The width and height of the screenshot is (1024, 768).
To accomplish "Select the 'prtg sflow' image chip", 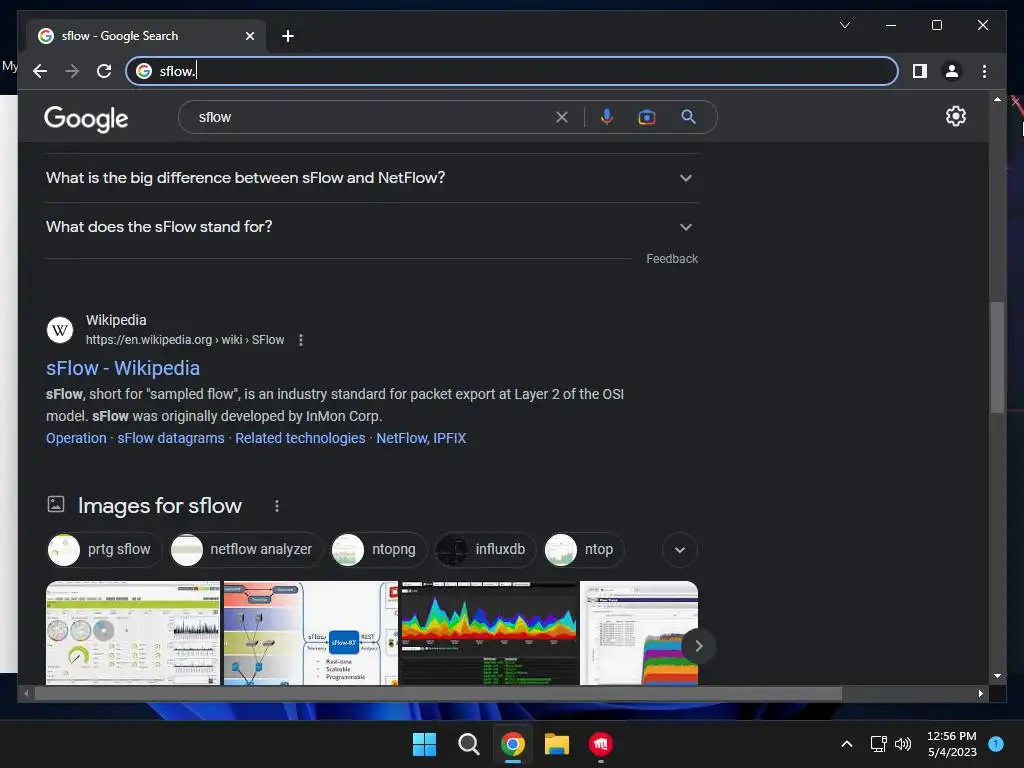I will coord(104,550).
